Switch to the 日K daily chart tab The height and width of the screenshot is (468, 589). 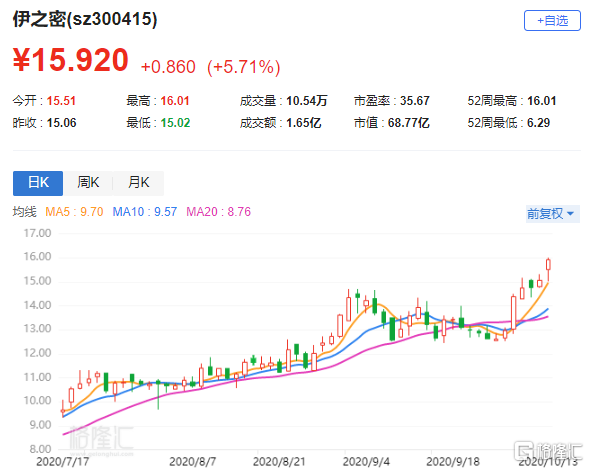click(38, 183)
